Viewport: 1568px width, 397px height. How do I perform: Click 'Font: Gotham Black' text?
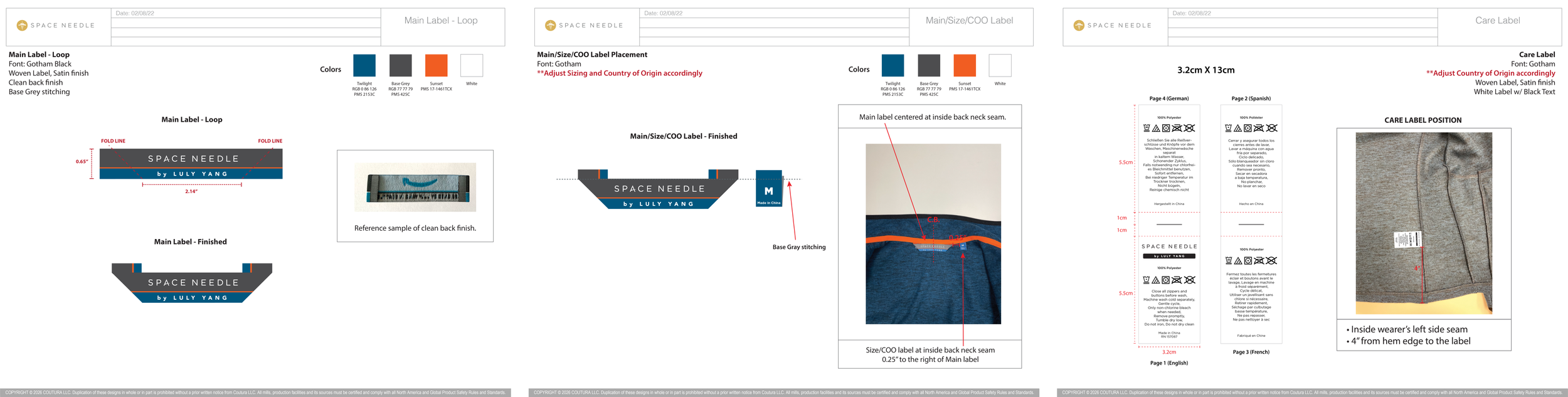40,64
